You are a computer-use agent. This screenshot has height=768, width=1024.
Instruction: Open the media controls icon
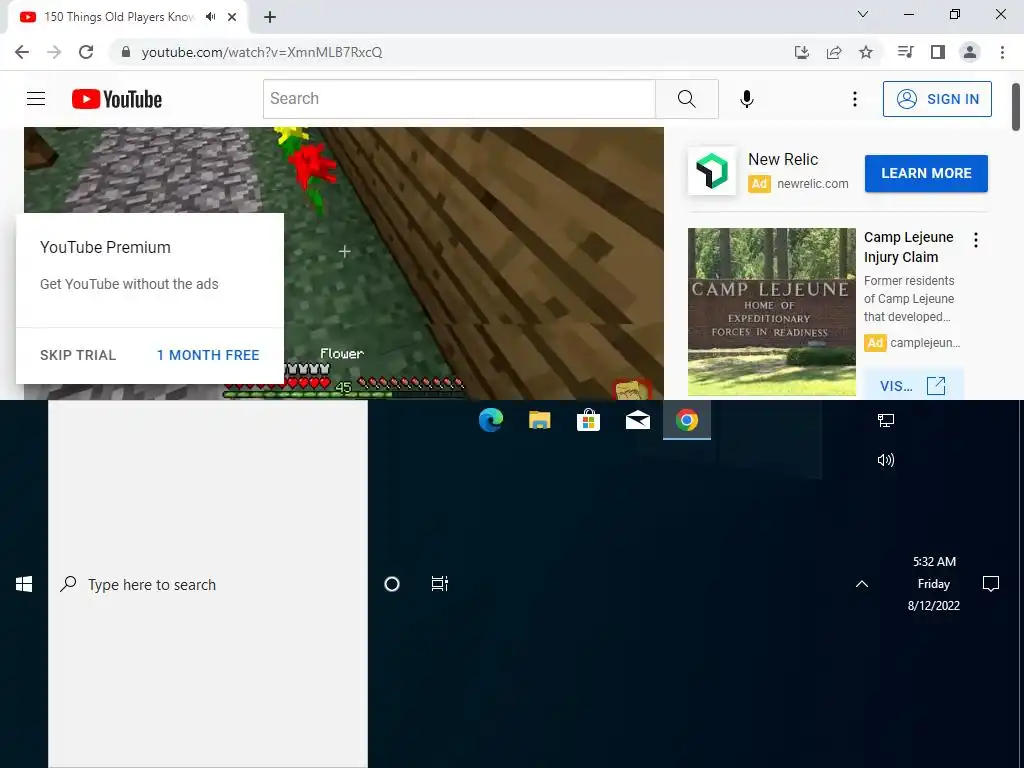pyautogui.click(x=905, y=52)
